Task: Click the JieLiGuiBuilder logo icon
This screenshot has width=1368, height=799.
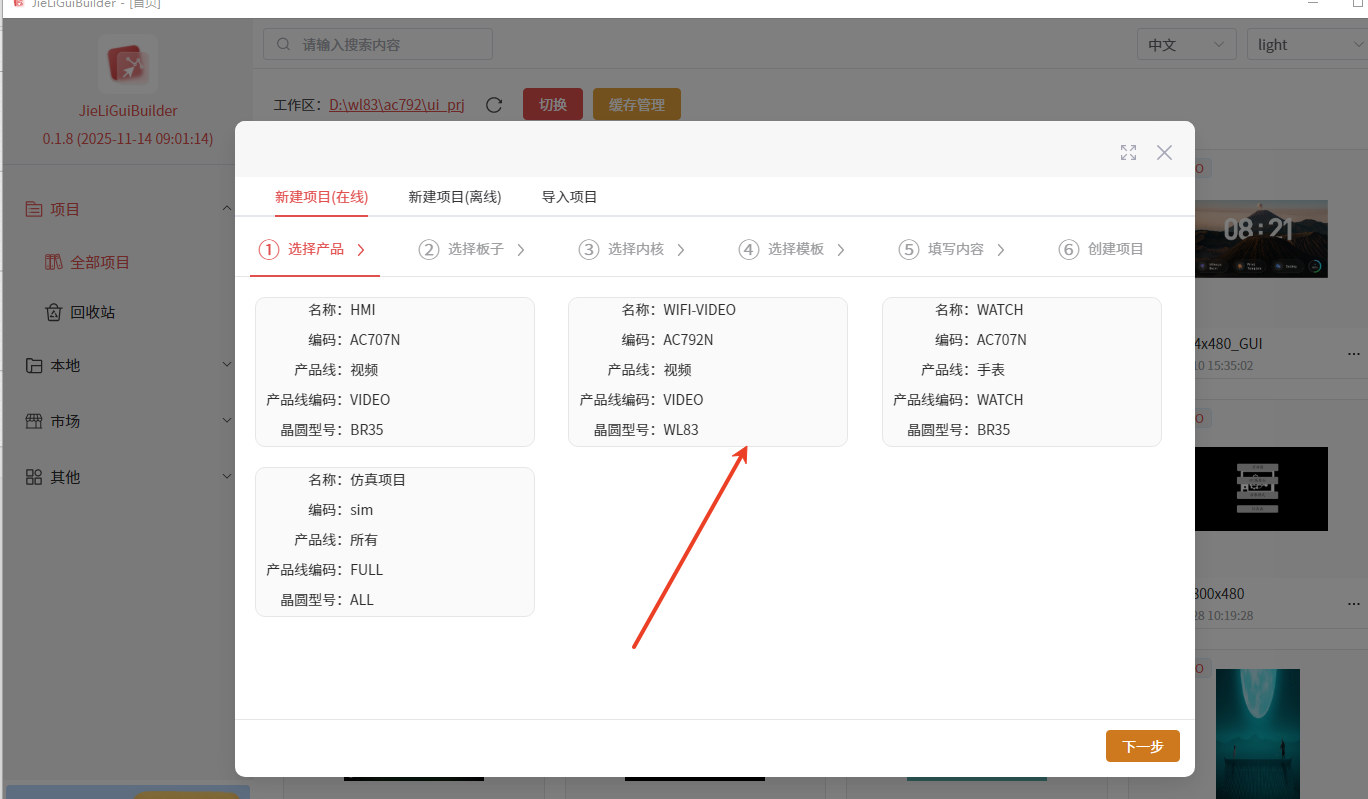Action: click(x=128, y=64)
